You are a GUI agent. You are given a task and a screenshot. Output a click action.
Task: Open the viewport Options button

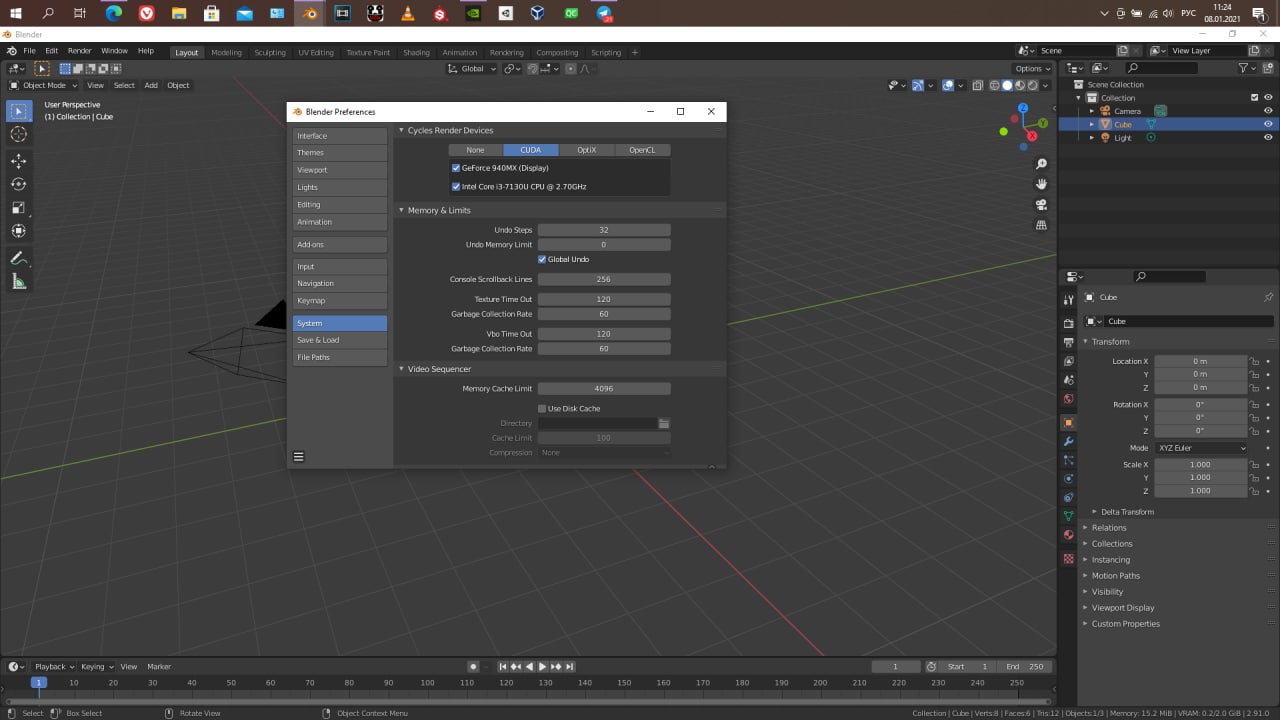click(1032, 68)
